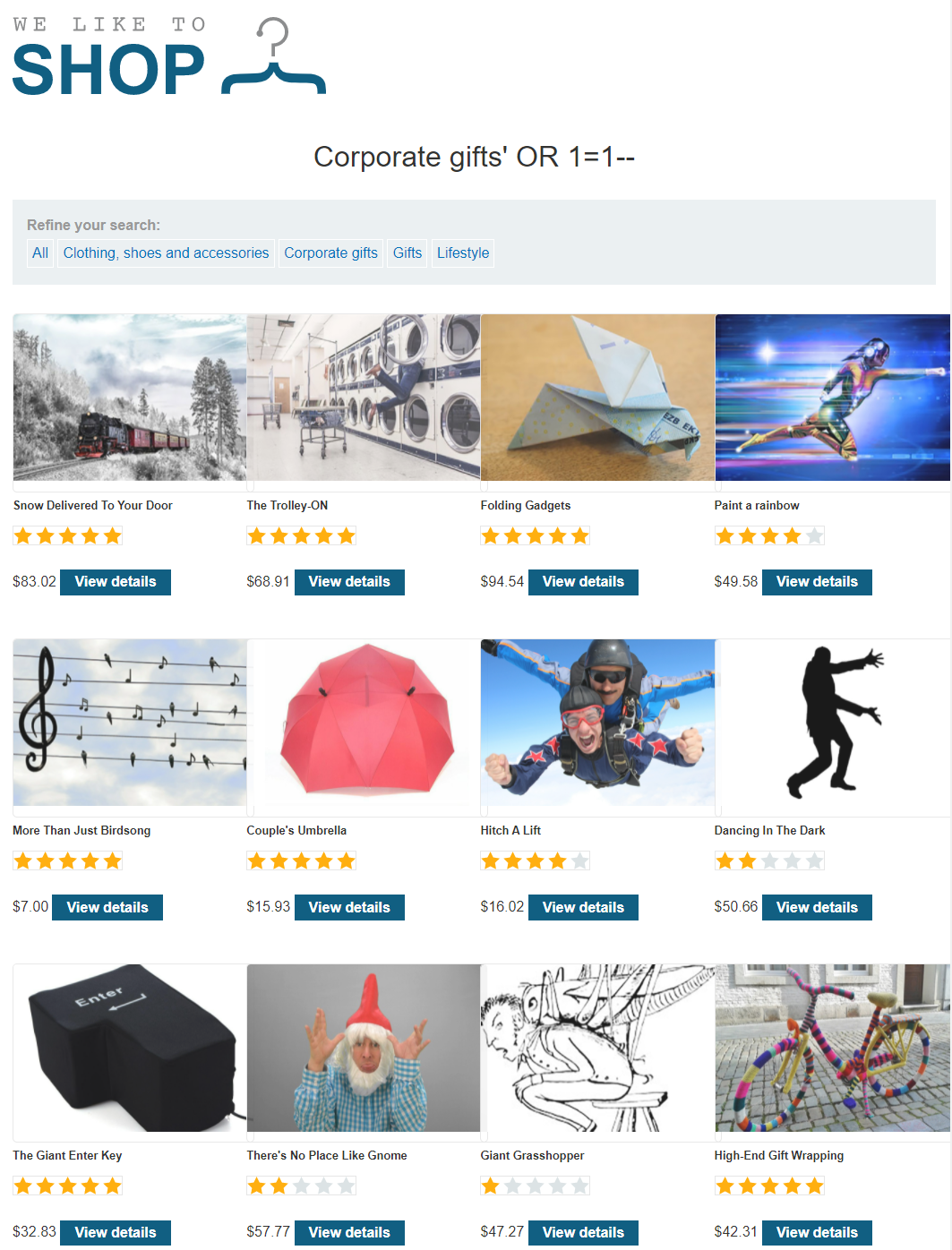View details for High-End Gift Wrapping
Image resolution: width=952 pixels, height=1250 pixels.
pos(817,1232)
